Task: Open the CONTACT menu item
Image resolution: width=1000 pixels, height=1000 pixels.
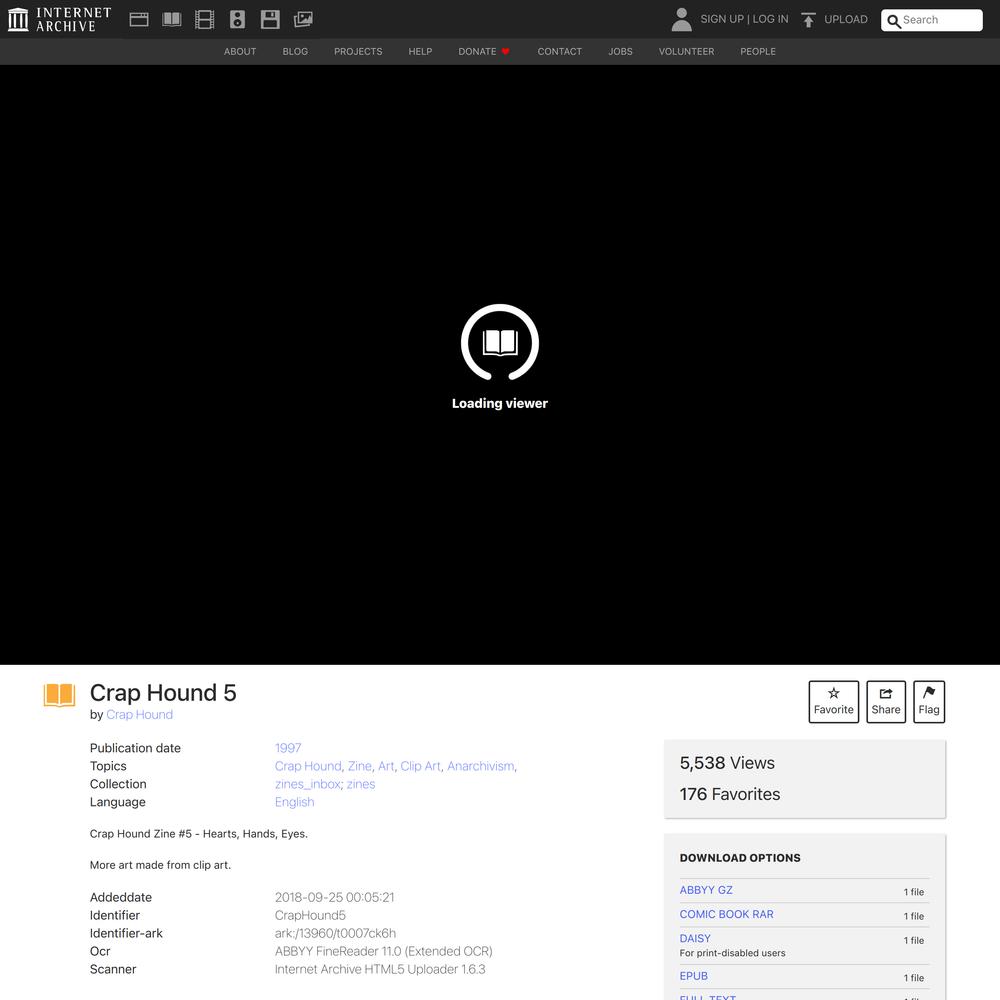Action: point(560,52)
